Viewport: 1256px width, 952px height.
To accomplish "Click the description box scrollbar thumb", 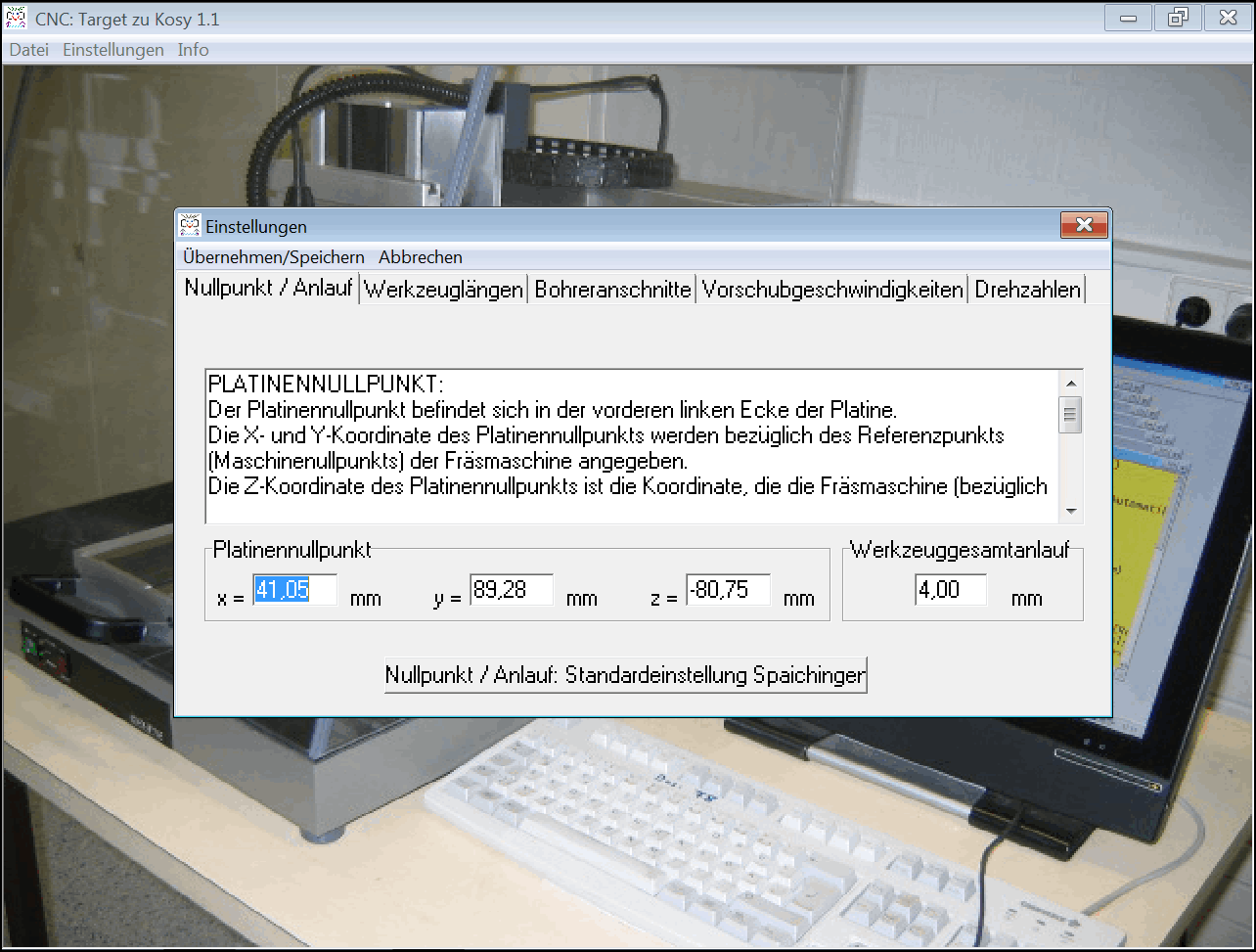I will [1070, 415].
